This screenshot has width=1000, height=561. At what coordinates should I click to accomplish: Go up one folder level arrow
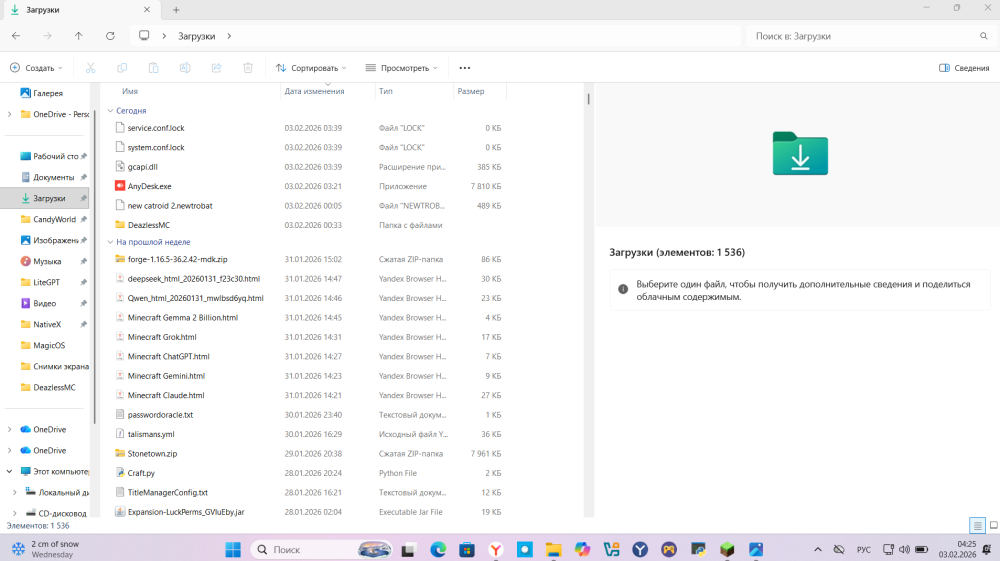click(x=78, y=36)
